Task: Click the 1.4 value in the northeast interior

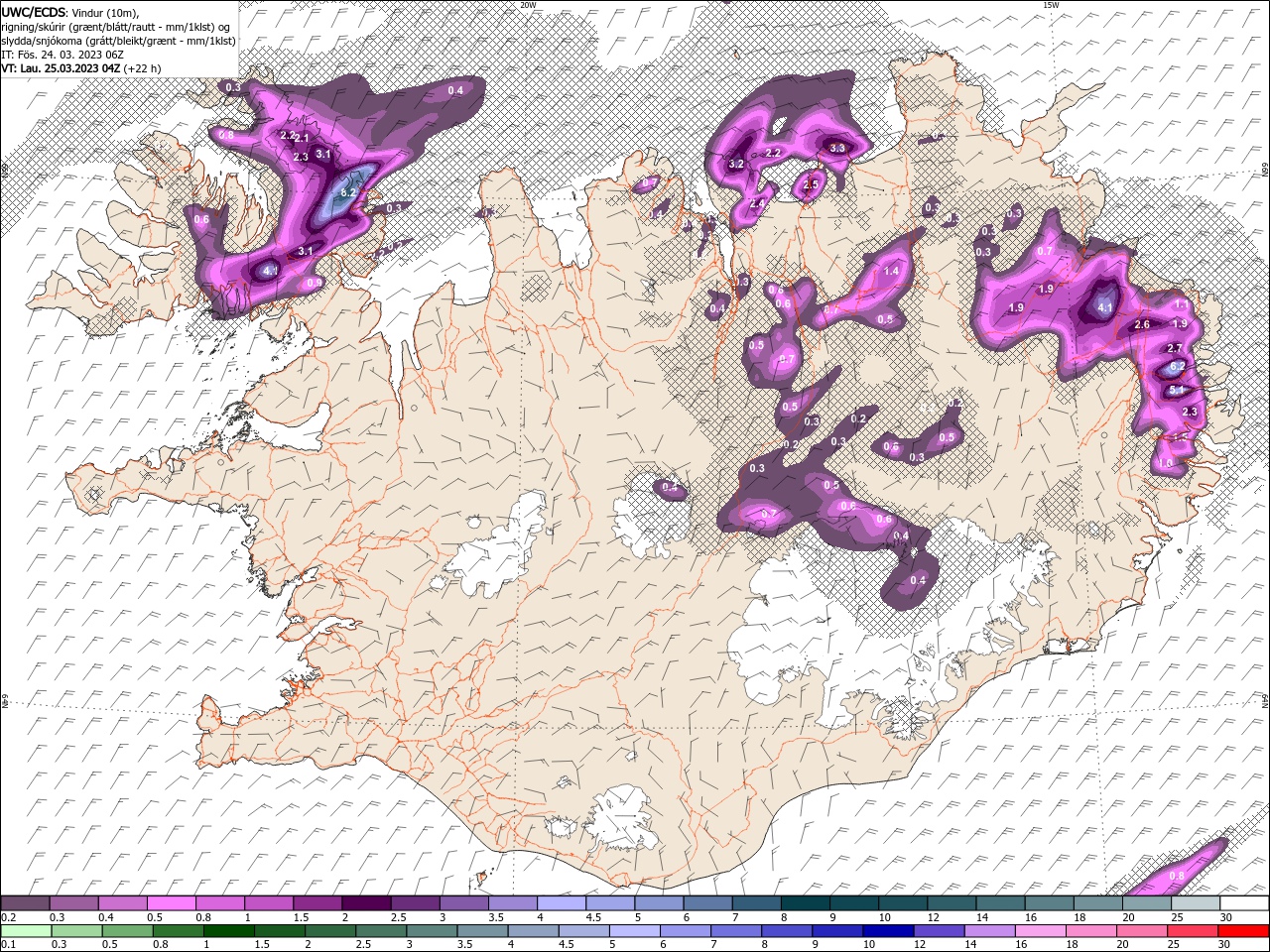Action: 891,271
